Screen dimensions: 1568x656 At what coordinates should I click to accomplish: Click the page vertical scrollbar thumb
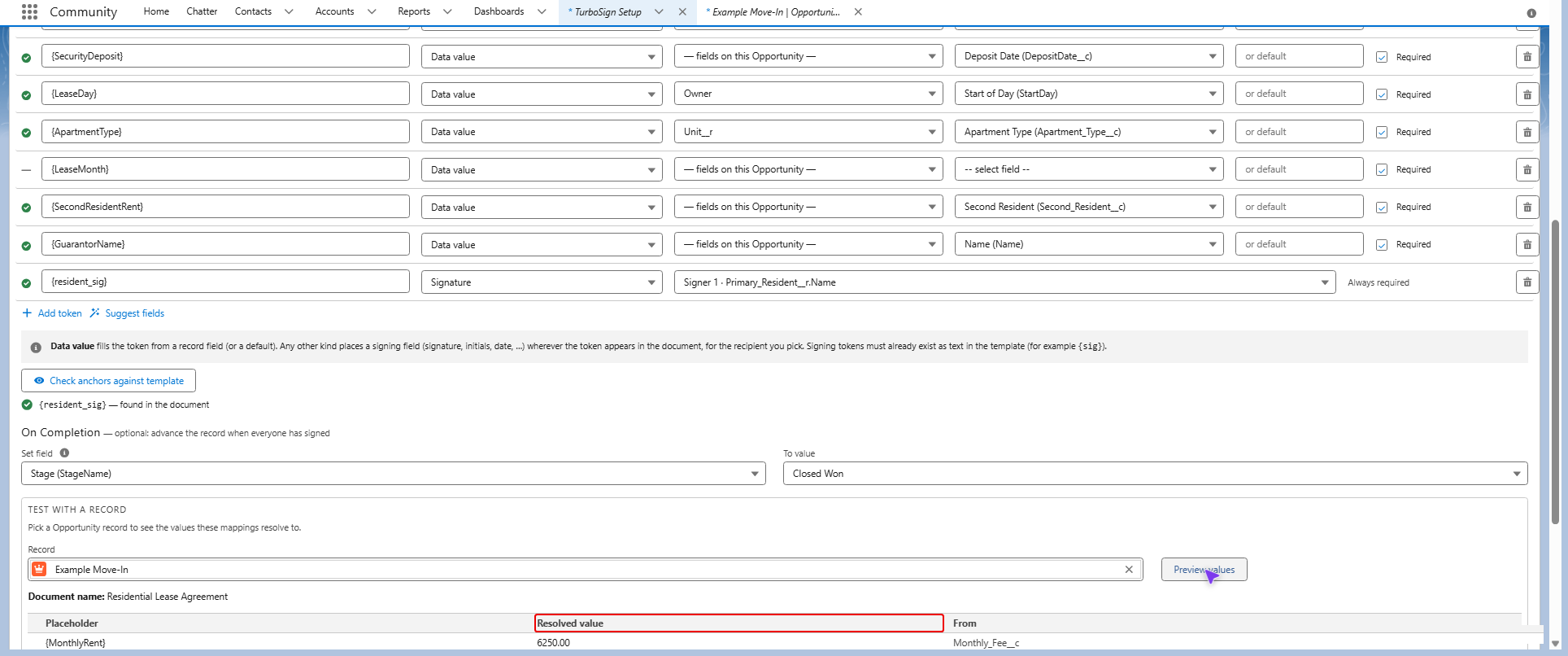[x=1556, y=370]
